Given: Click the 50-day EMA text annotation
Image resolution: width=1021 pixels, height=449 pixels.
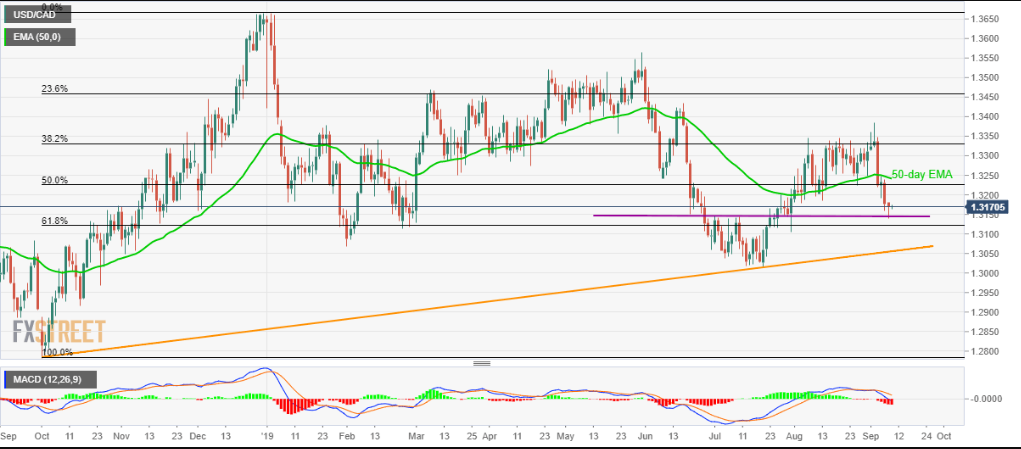Looking at the screenshot, I should [x=921, y=173].
